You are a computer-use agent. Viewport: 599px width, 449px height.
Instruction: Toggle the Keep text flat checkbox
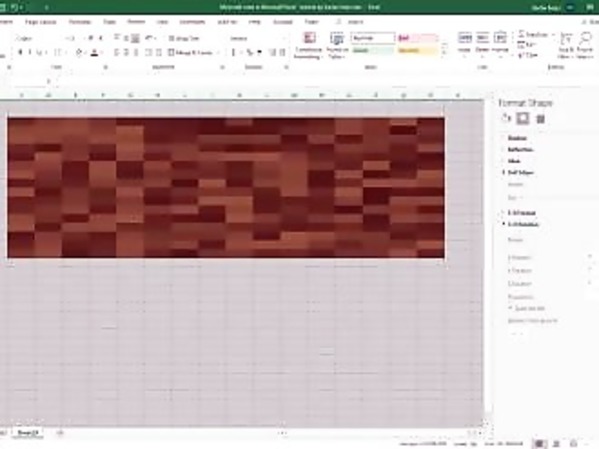(x=510, y=308)
